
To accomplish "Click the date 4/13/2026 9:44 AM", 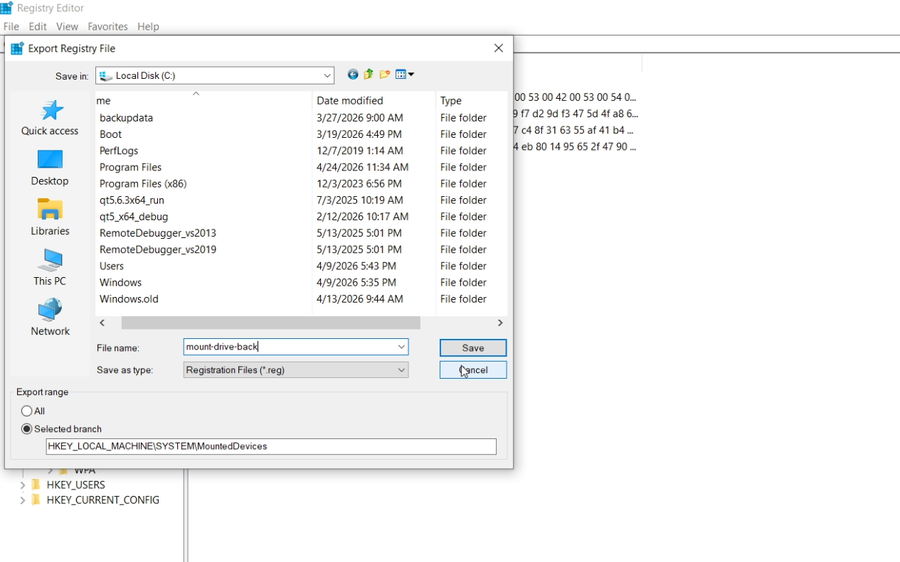I will [360, 299].
